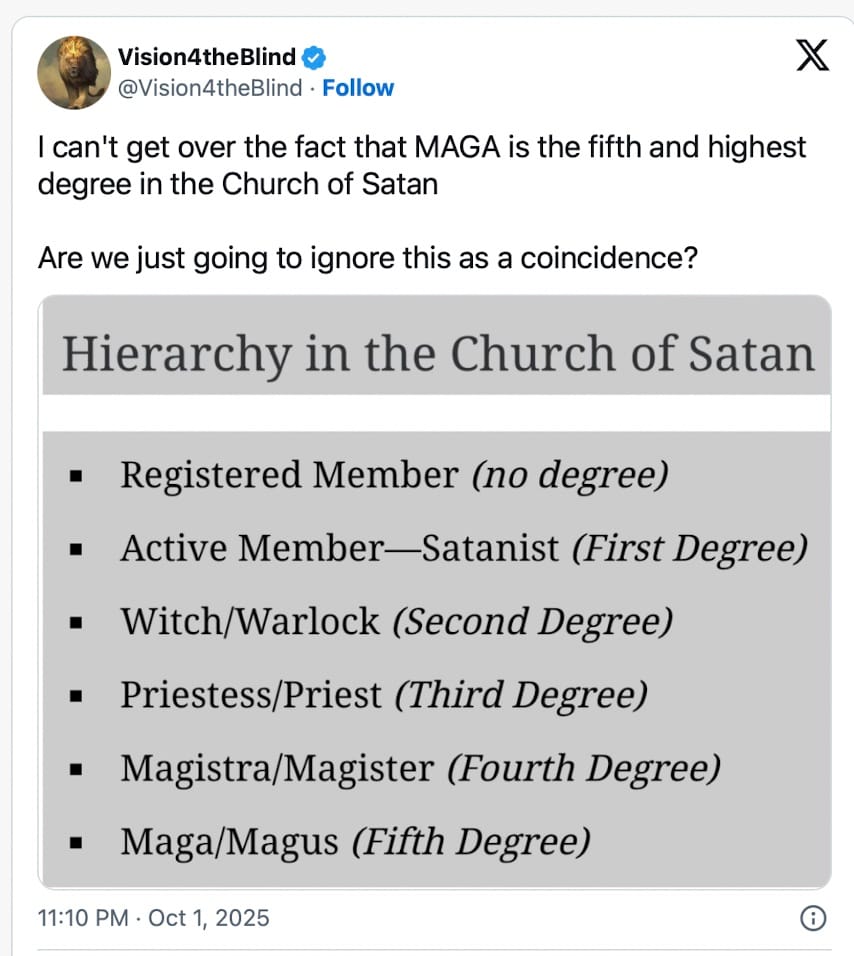Click the bullet beside Maga/Magus
854x956 pixels.
click(x=75, y=845)
